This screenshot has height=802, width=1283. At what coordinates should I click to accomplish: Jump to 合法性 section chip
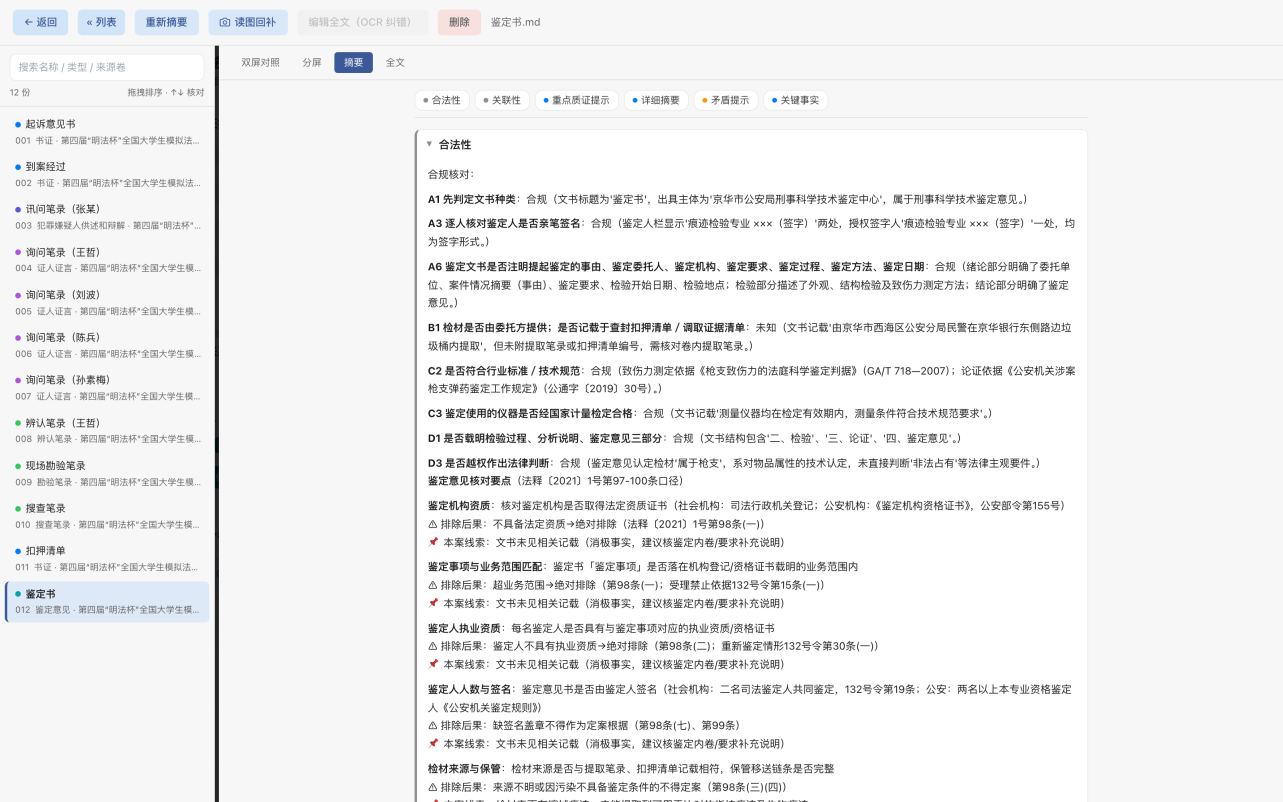442,100
